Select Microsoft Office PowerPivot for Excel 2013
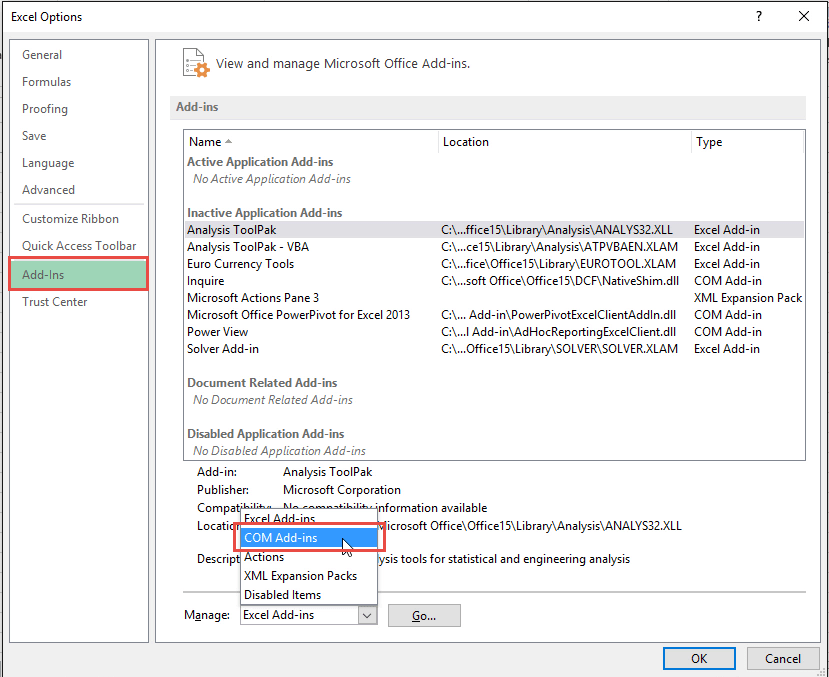This screenshot has width=829, height=677. [x=494, y=314]
